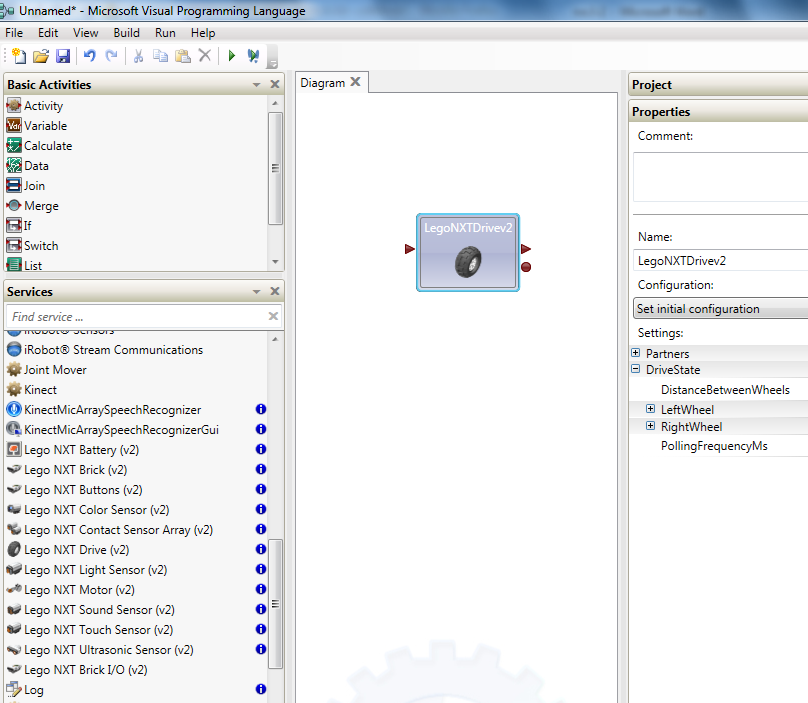
Task: Open Services panel dropdown arrow
Action: (x=256, y=292)
